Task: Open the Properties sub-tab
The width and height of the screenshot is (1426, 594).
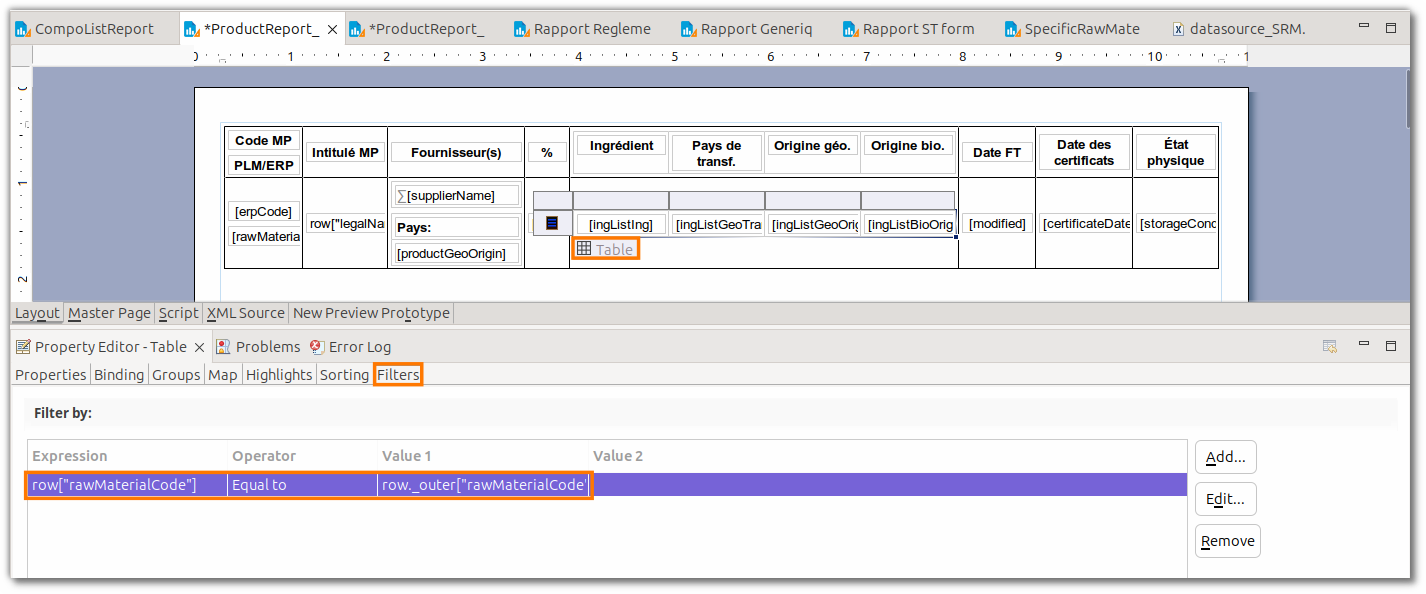Action: 51,375
